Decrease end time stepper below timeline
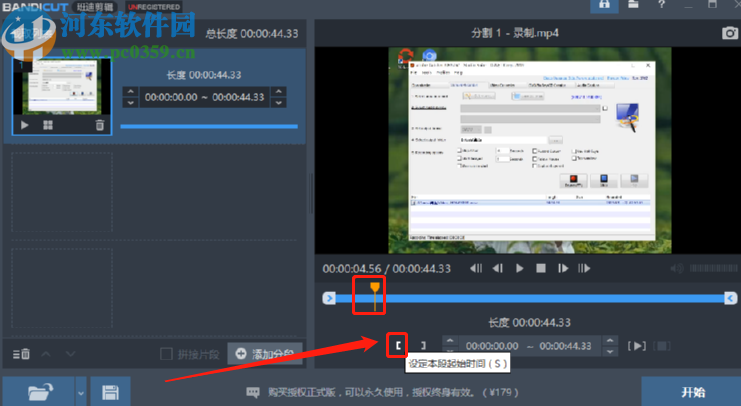This screenshot has height=406, width=741. click(610, 352)
